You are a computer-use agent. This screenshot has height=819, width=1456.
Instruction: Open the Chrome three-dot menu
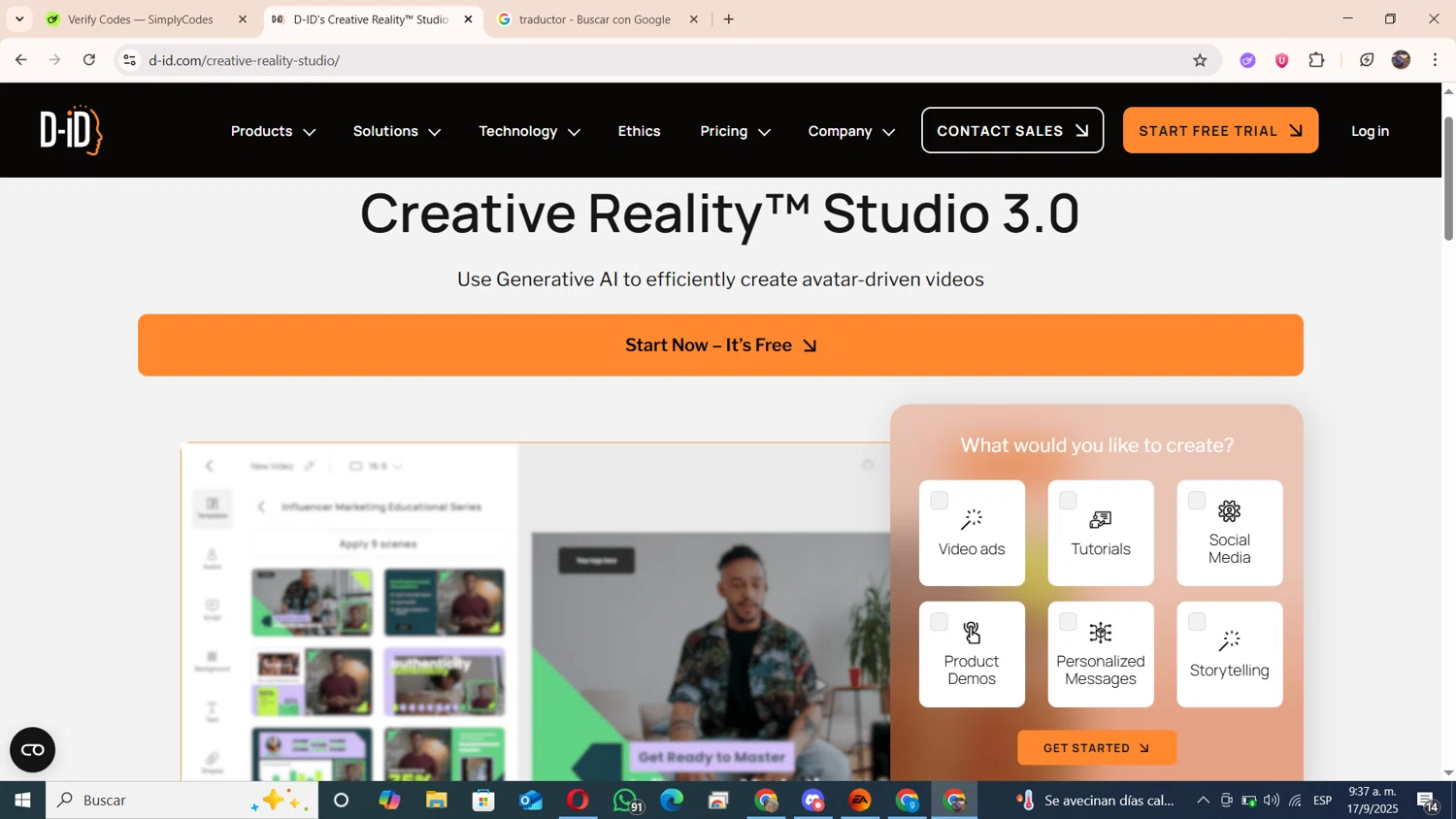click(x=1435, y=60)
